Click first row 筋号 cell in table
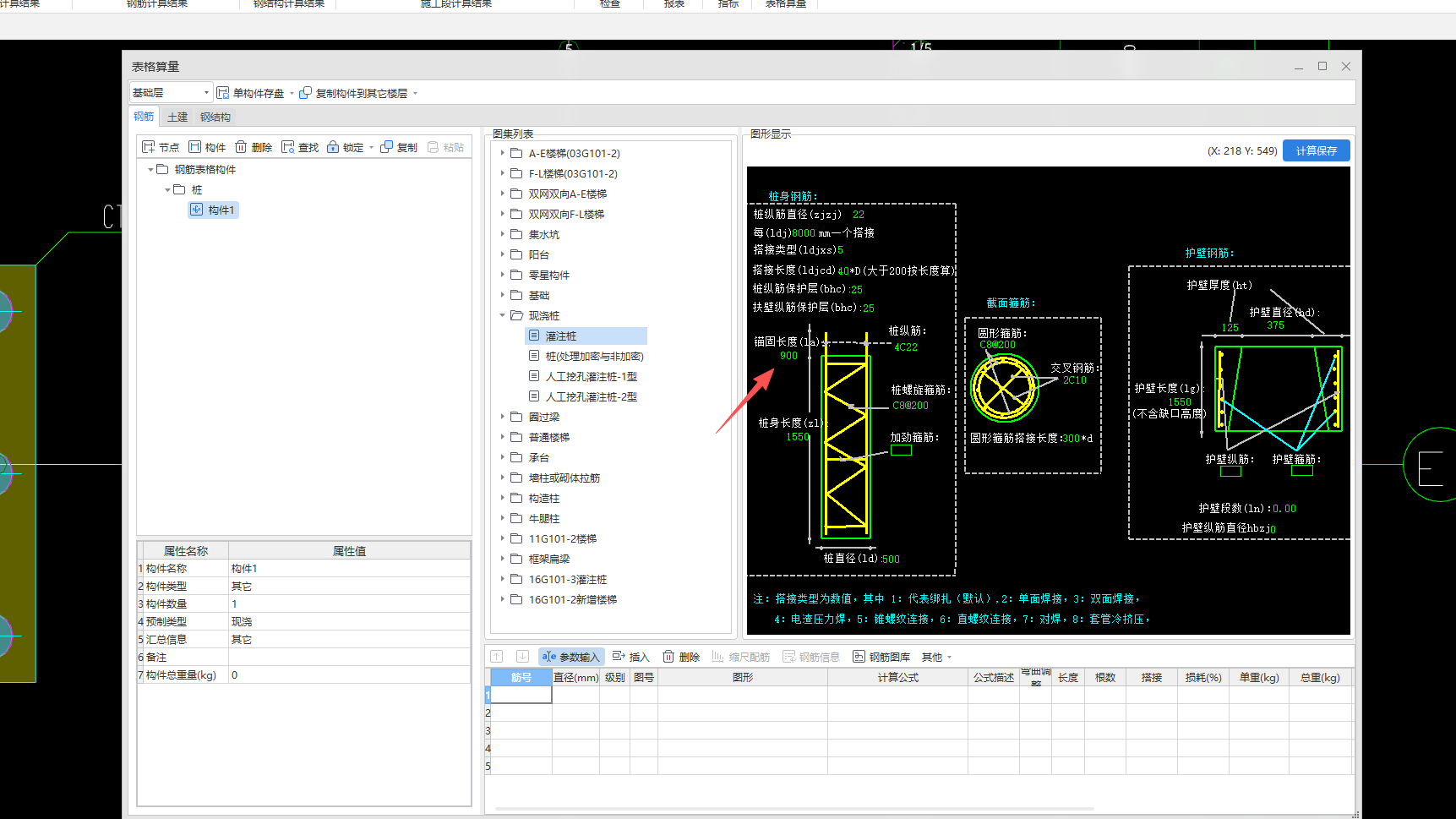1456x819 pixels. (521, 695)
